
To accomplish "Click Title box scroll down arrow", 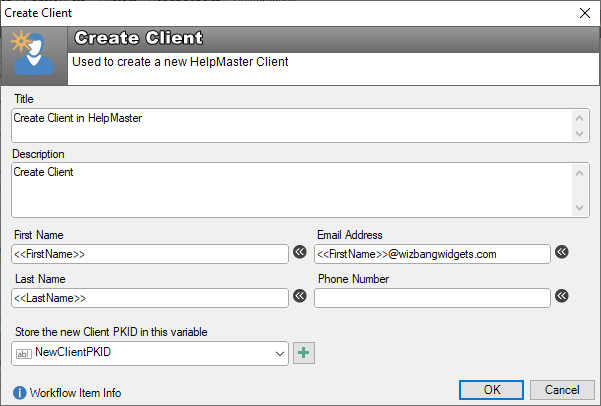I will click(580, 133).
